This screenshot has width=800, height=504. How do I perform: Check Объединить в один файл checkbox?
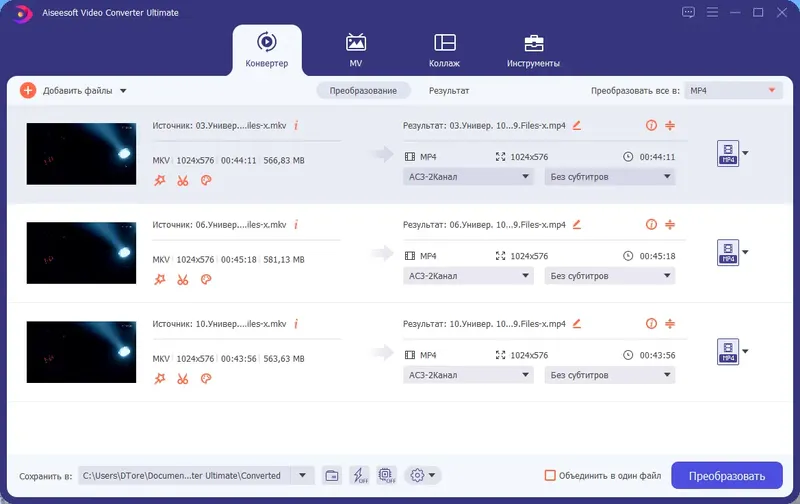(550, 475)
